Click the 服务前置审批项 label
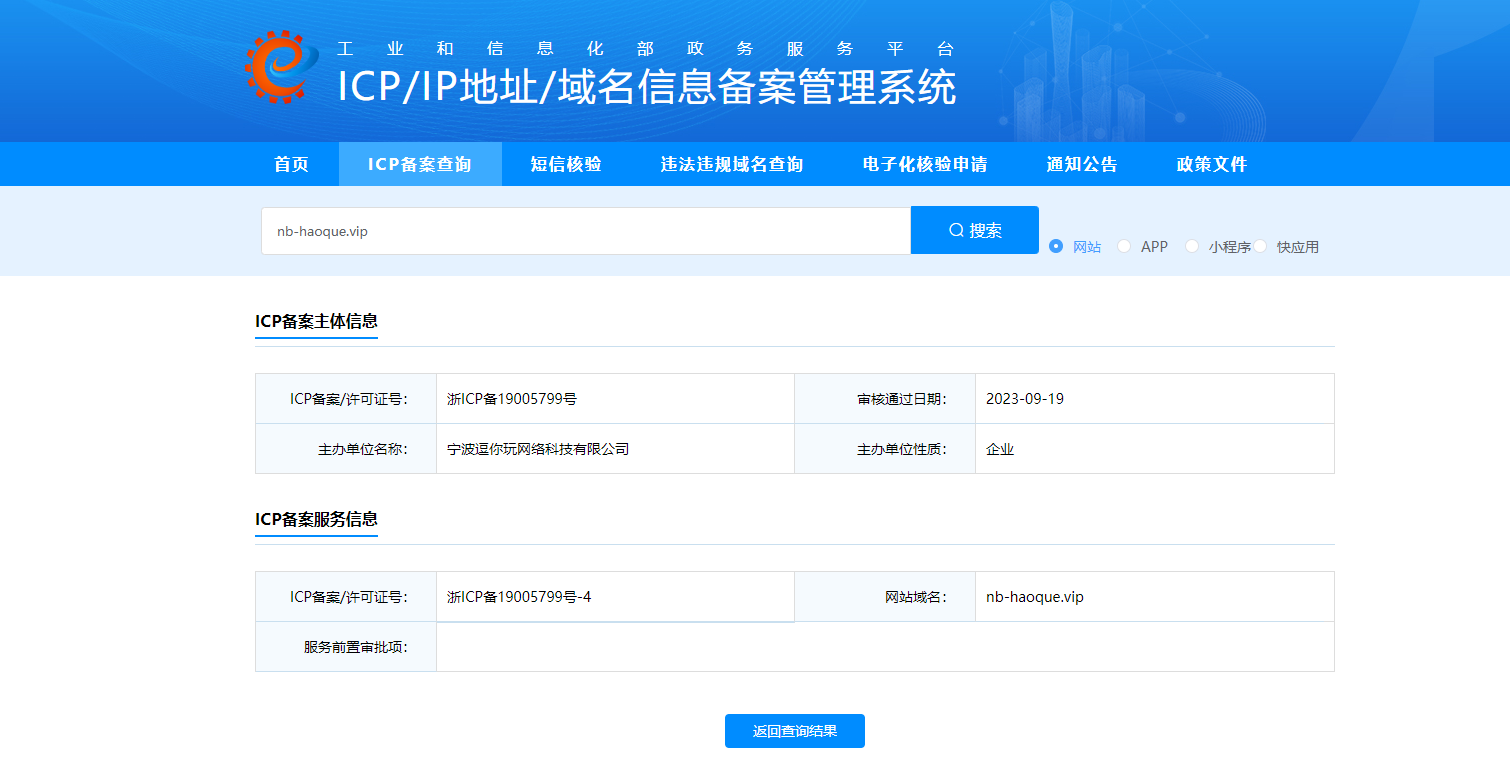This screenshot has height=766, width=1510. click(x=356, y=647)
